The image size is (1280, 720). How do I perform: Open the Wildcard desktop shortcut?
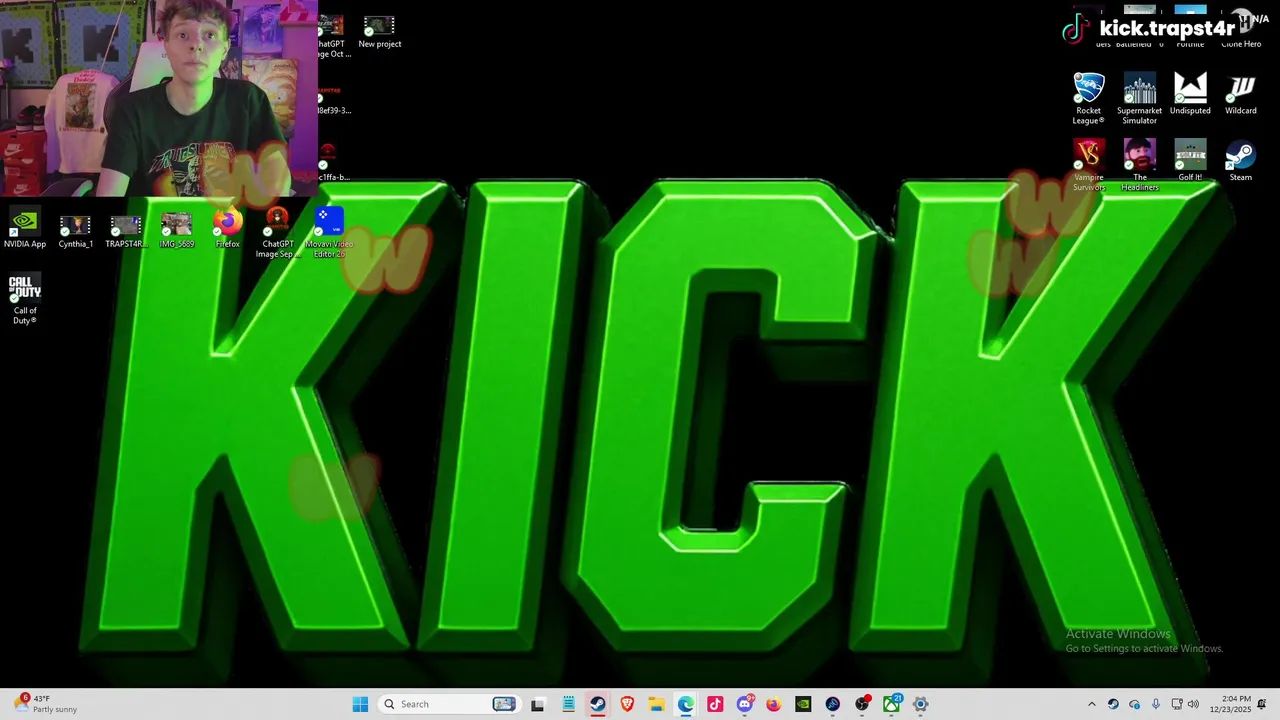[x=1241, y=94]
